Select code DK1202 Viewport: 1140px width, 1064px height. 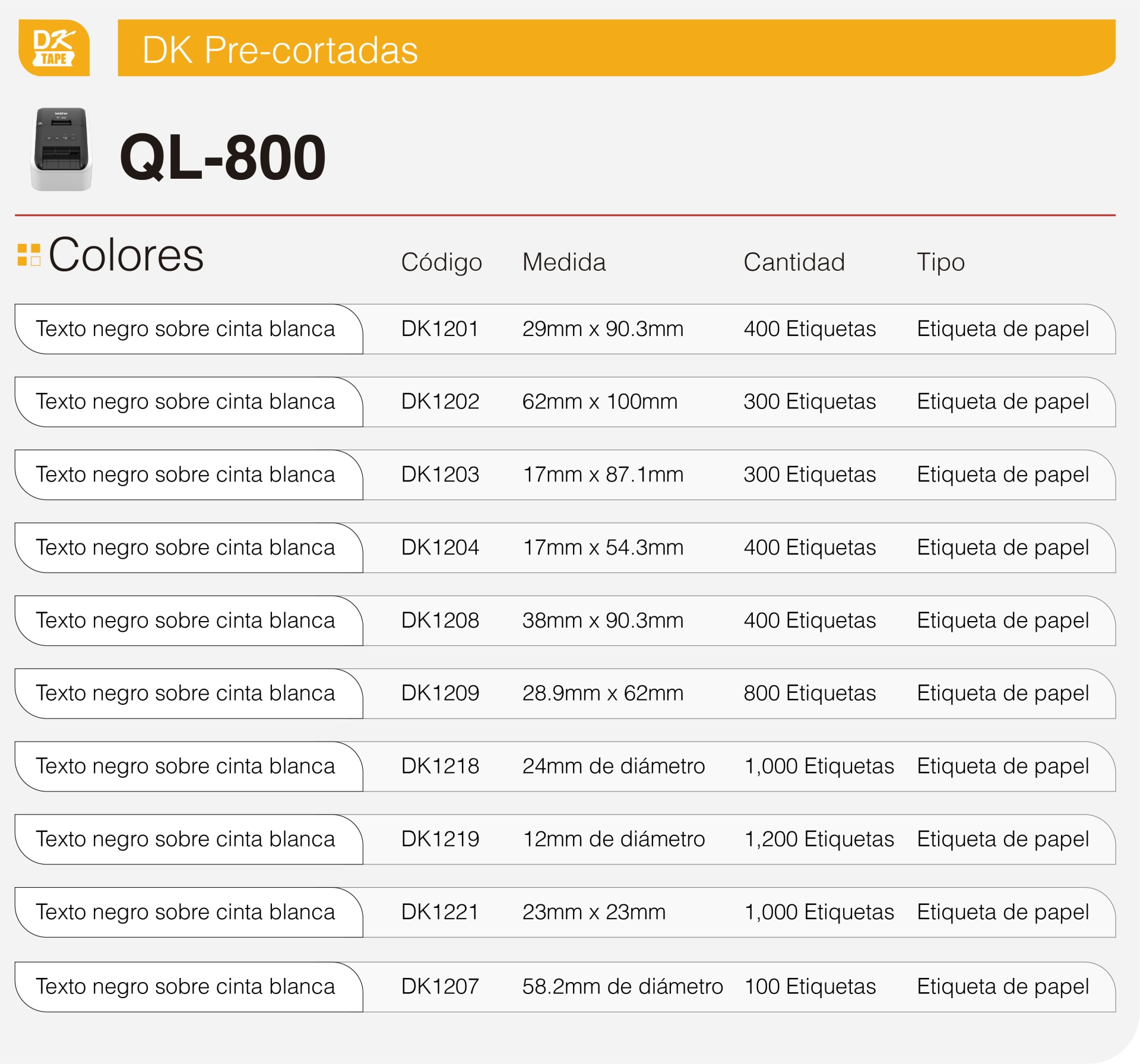440,402
